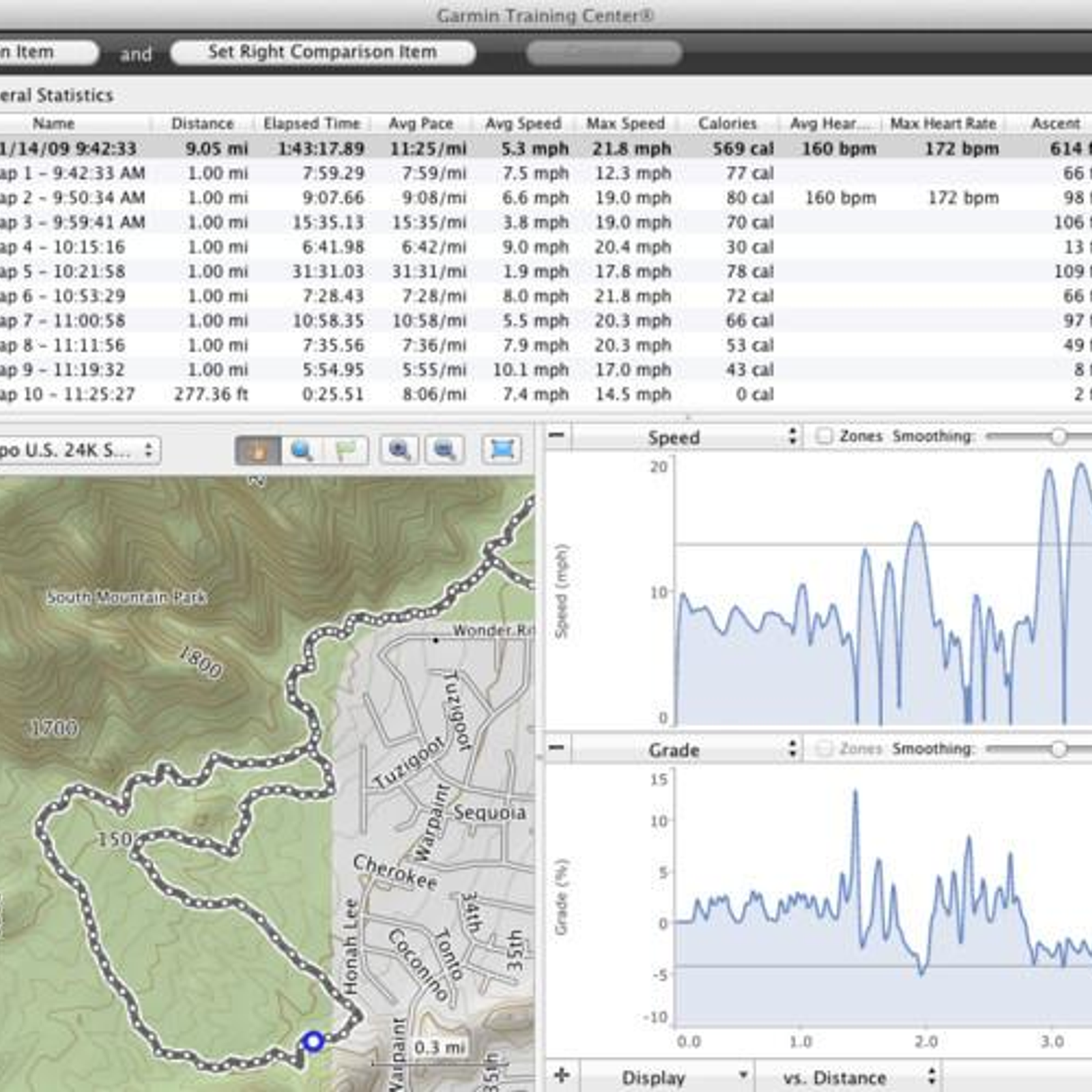Adjust the Speed graph Smoothing slider
The image size is (1092, 1092).
pyautogui.click(x=1058, y=436)
